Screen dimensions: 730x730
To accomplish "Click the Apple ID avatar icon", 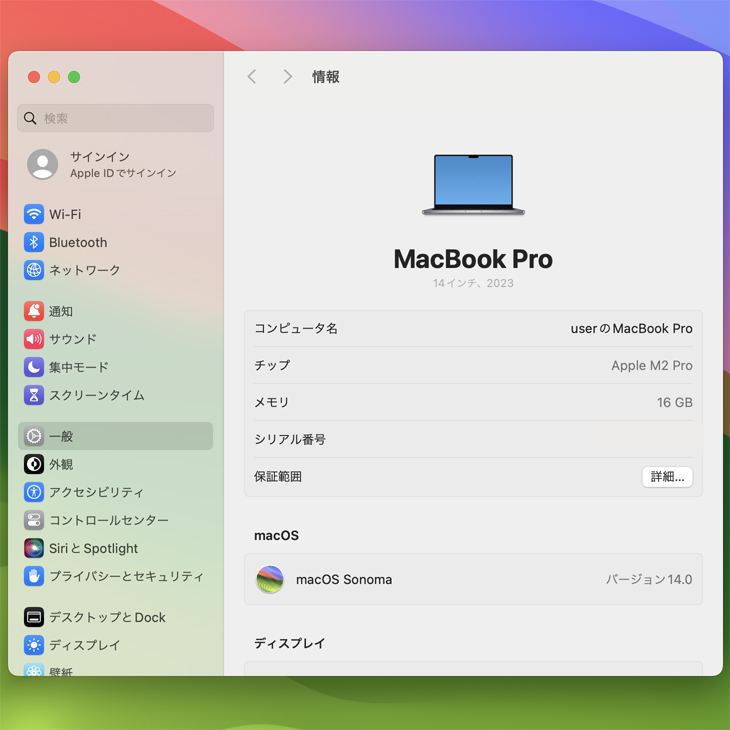I will [x=42, y=164].
